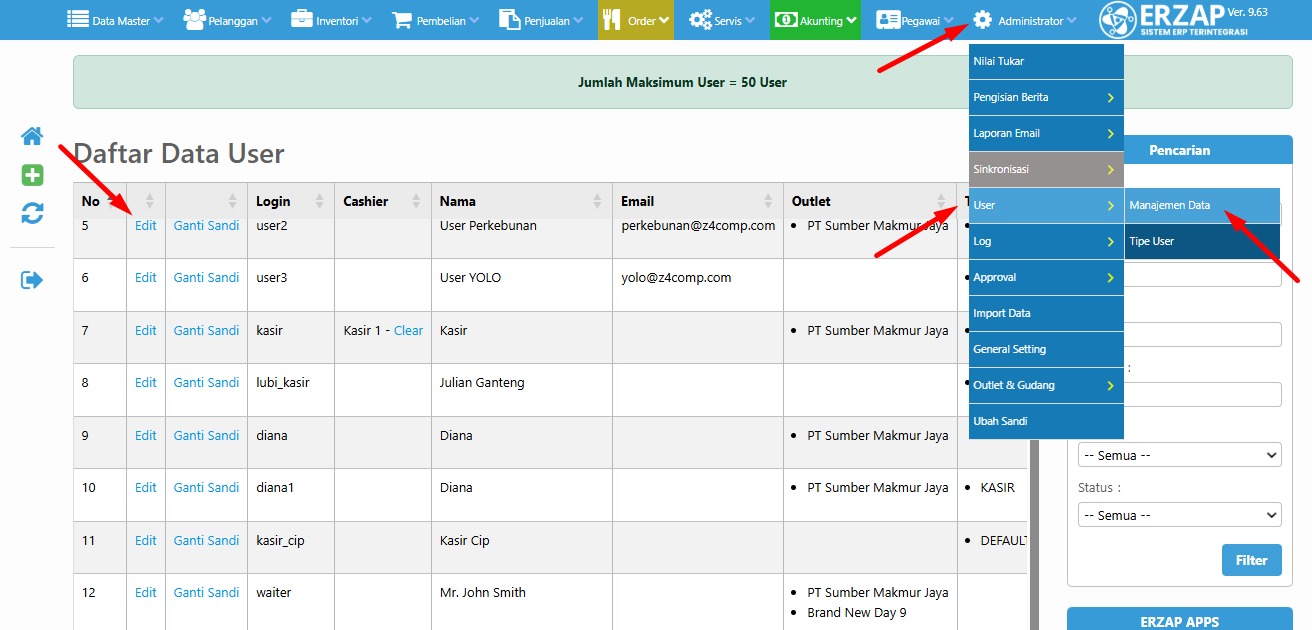The image size is (1312, 630).
Task: Click the Filter button
Action: 1250,560
